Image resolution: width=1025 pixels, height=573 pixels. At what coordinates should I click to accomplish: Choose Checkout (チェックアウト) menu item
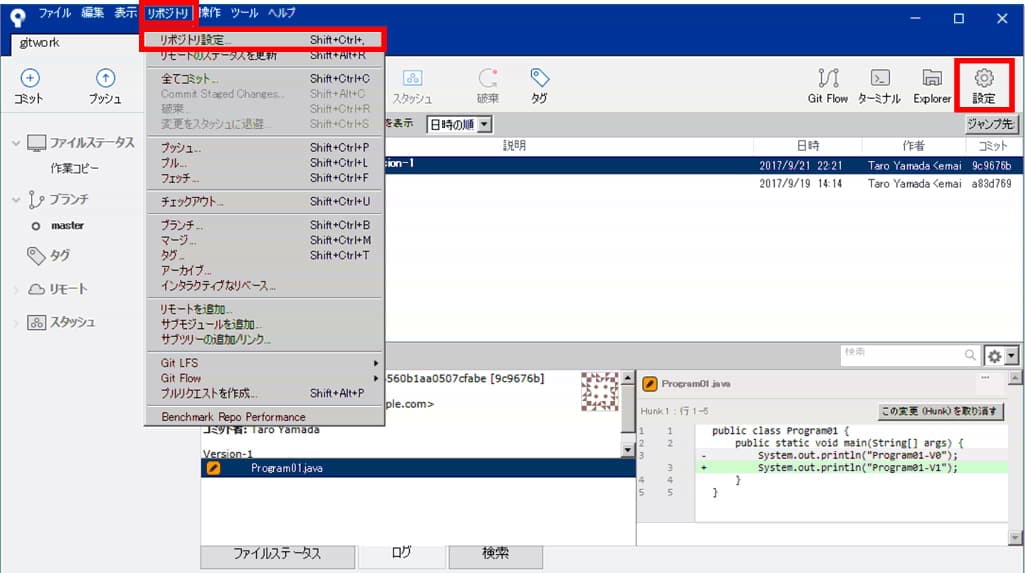[x=264, y=201]
